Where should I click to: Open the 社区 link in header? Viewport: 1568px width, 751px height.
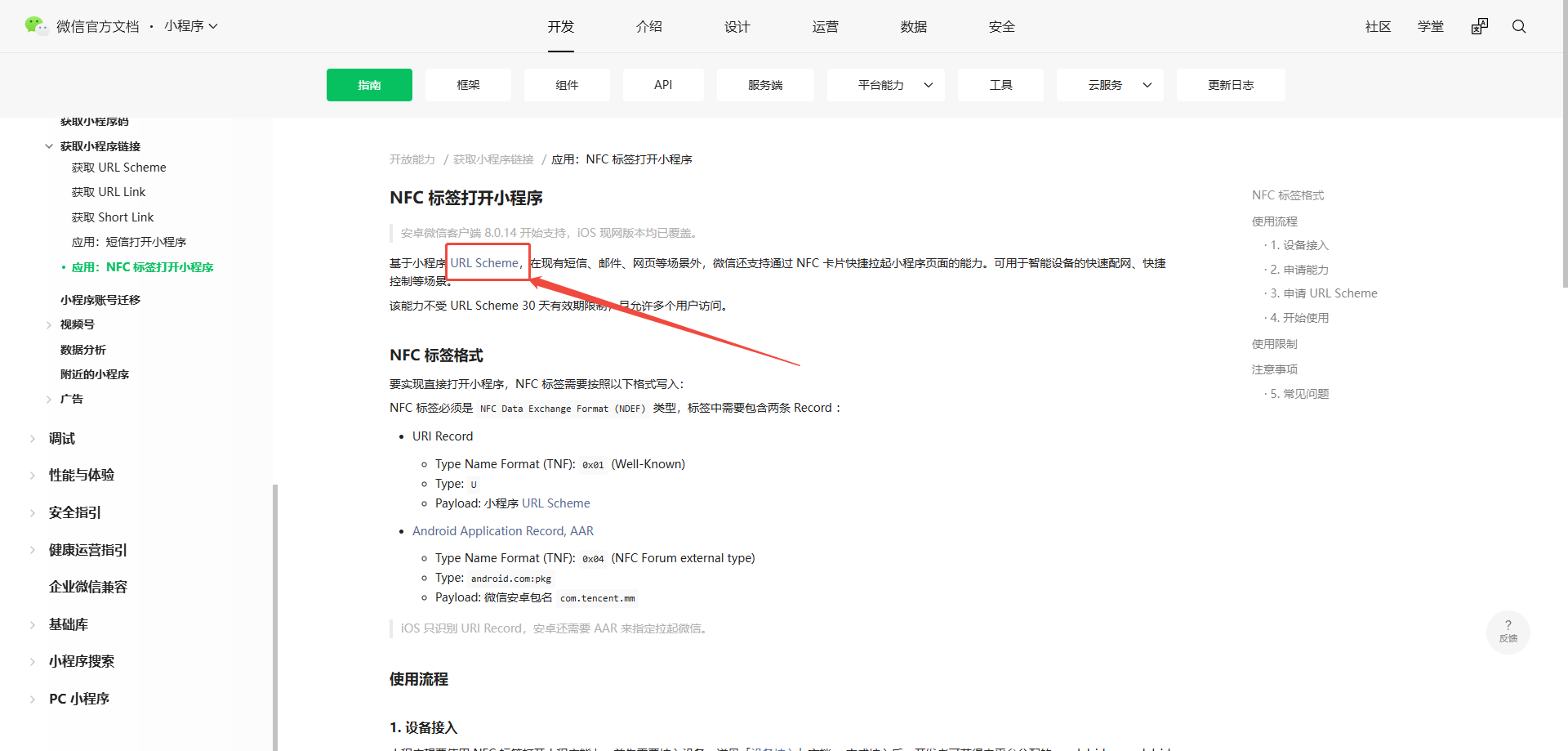[x=1379, y=26]
